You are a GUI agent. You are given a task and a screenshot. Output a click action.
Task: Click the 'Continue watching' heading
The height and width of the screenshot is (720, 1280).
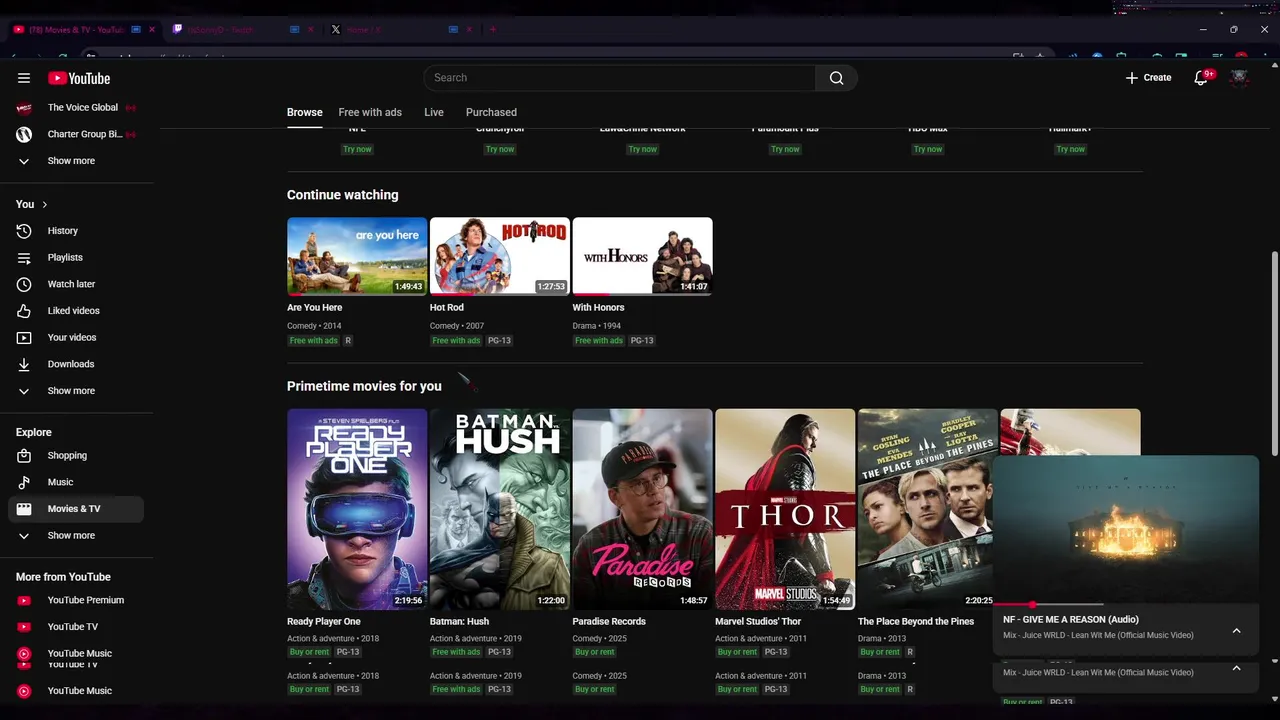342,195
